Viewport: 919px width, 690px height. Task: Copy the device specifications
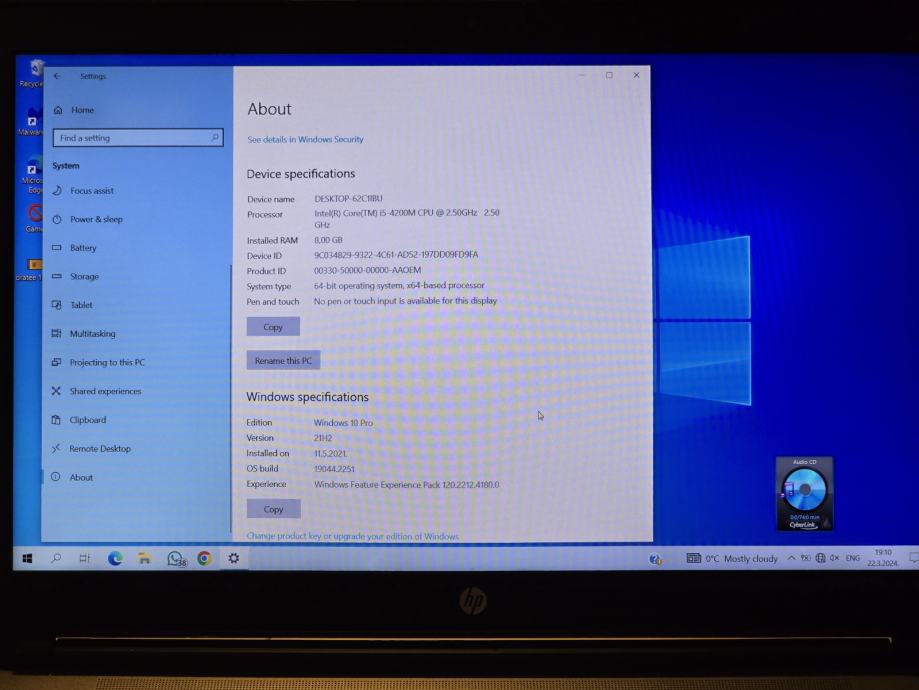coord(273,327)
